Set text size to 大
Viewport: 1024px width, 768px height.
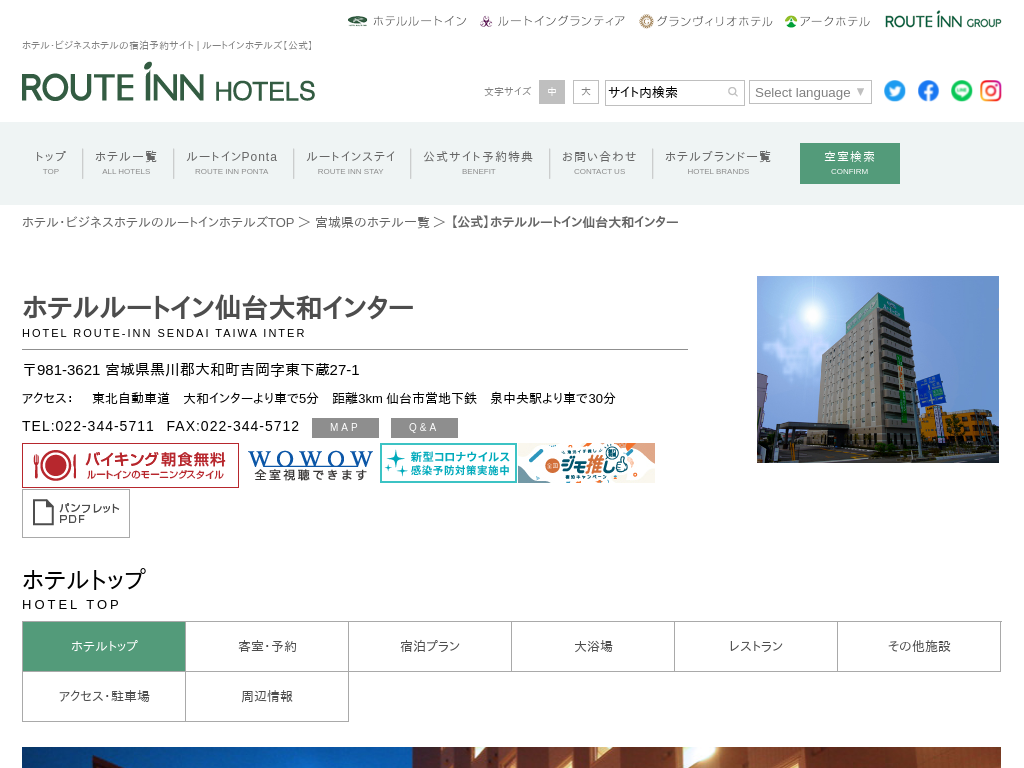[586, 92]
